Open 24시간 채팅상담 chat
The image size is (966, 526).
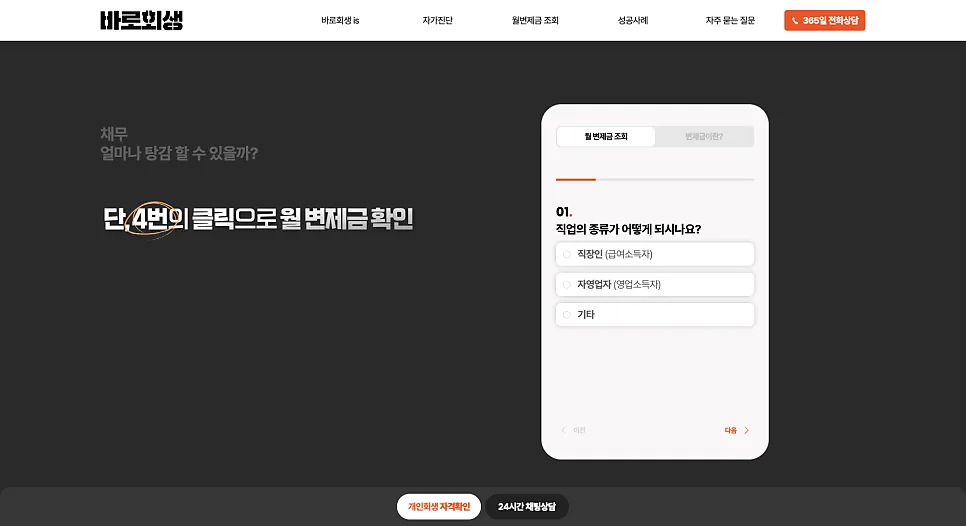pos(527,506)
